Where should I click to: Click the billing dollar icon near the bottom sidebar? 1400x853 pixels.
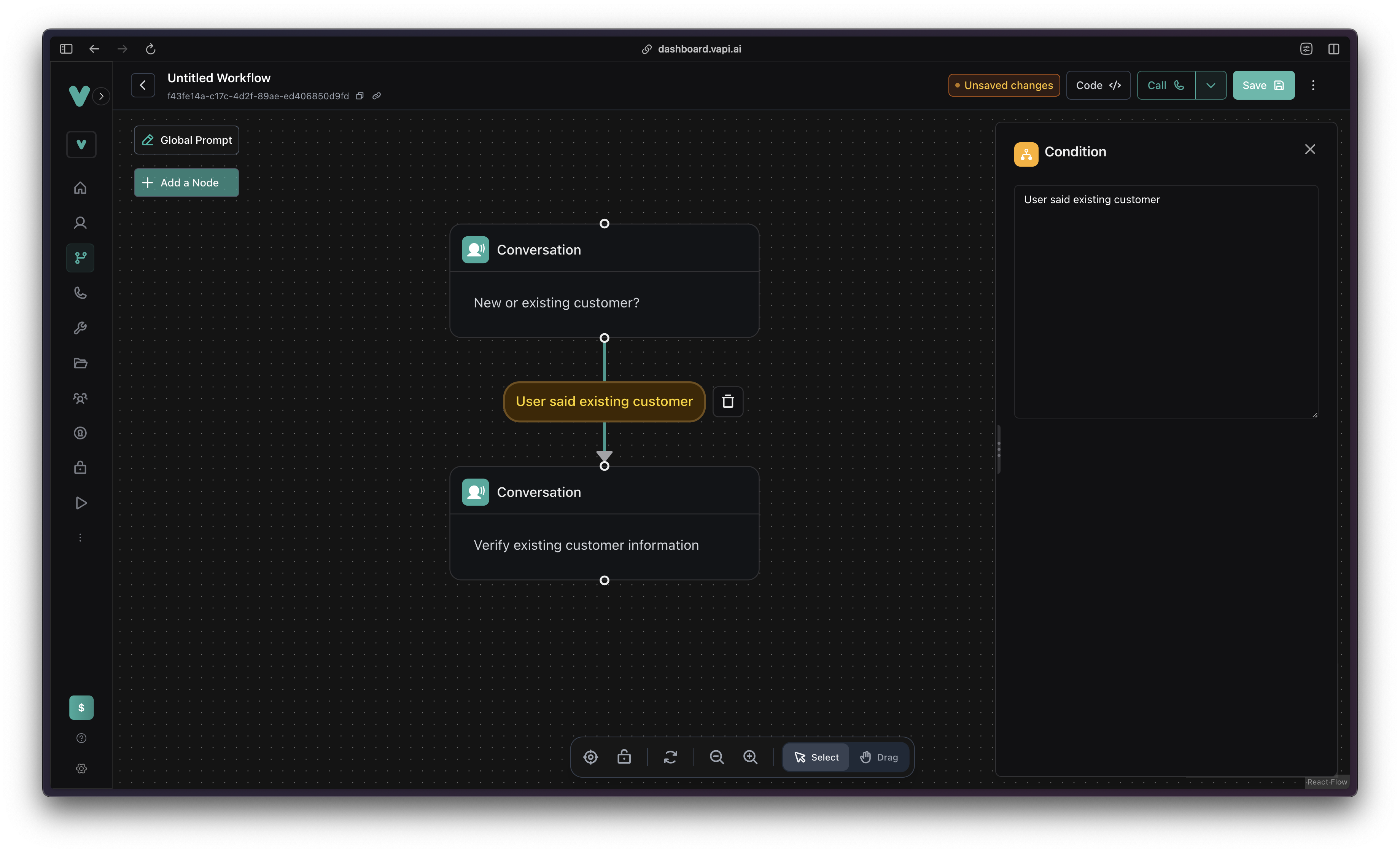[x=81, y=708]
